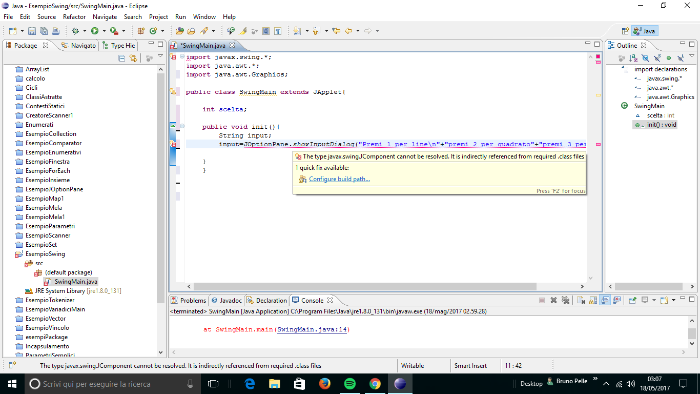Switch to the Javadoc tab
The width and height of the screenshot is (700, 394).
227,300
